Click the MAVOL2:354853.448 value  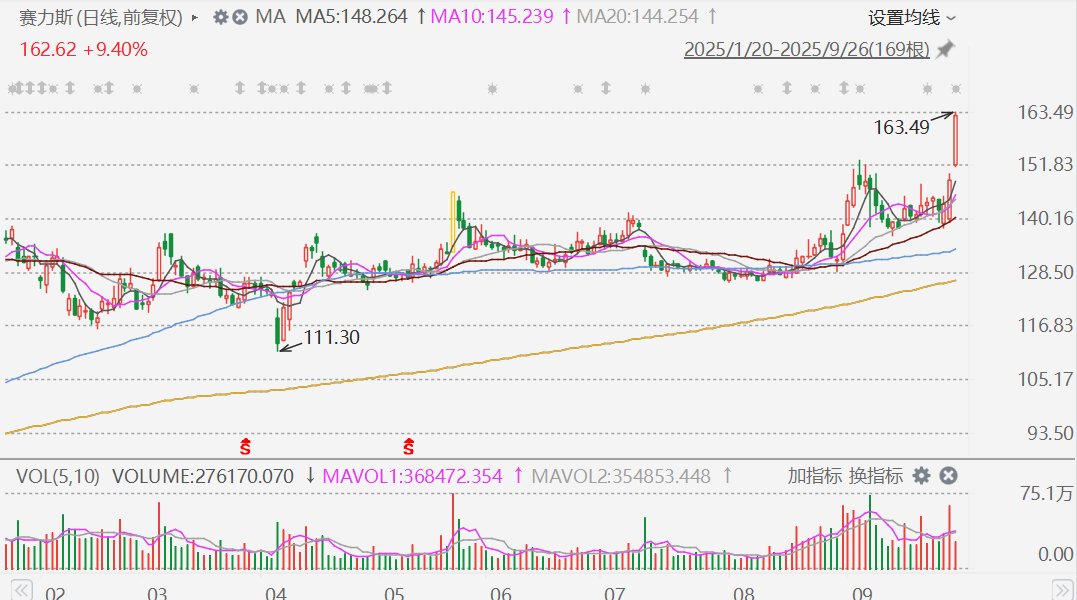pyautogui.click(x=621, y=476)
